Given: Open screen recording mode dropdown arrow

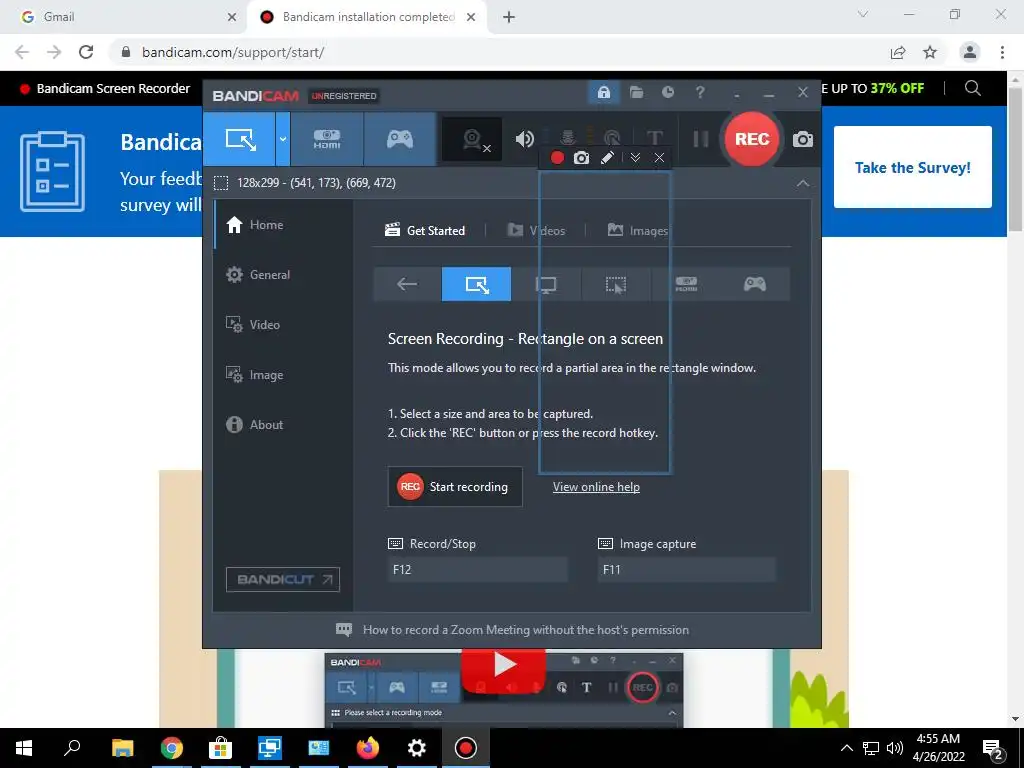Looking at the screenshot, I should point(283,139).
